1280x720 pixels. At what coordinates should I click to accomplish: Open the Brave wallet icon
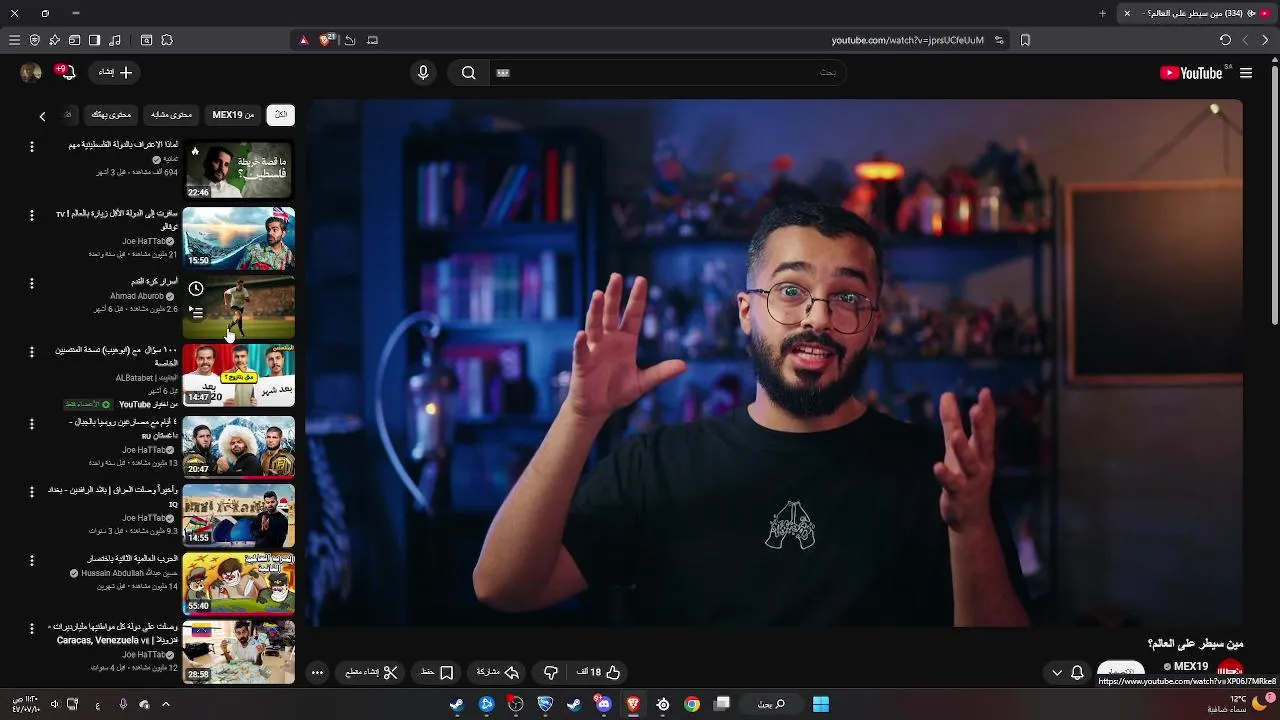(x=74, y=40)
